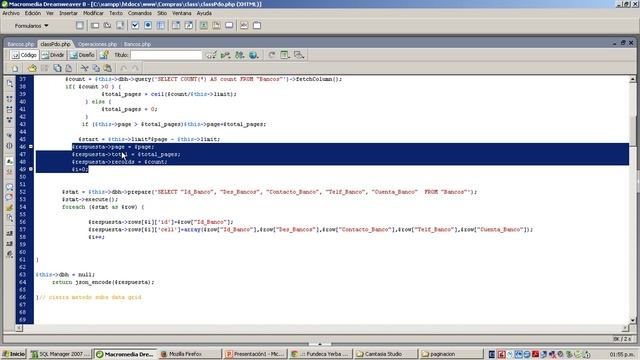Screen dimensions: 640x360
Task: Outdent code using the coding toolbar icon
Action: pyautogui.click(x=9, y=244)
